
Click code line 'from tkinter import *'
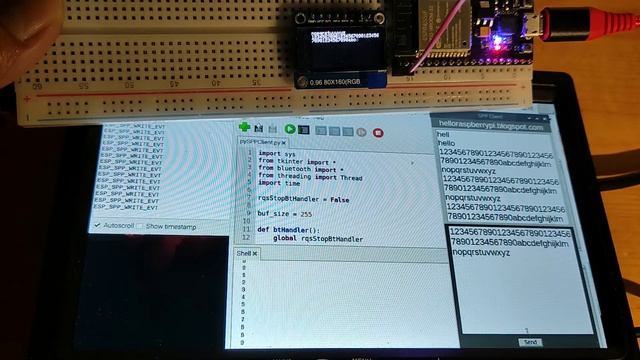coord(297,162)
